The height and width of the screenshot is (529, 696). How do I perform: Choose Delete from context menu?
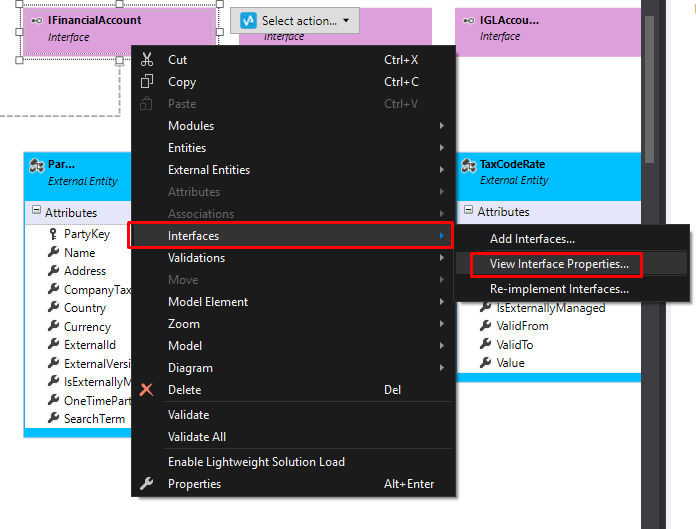[x=293, y=390]
